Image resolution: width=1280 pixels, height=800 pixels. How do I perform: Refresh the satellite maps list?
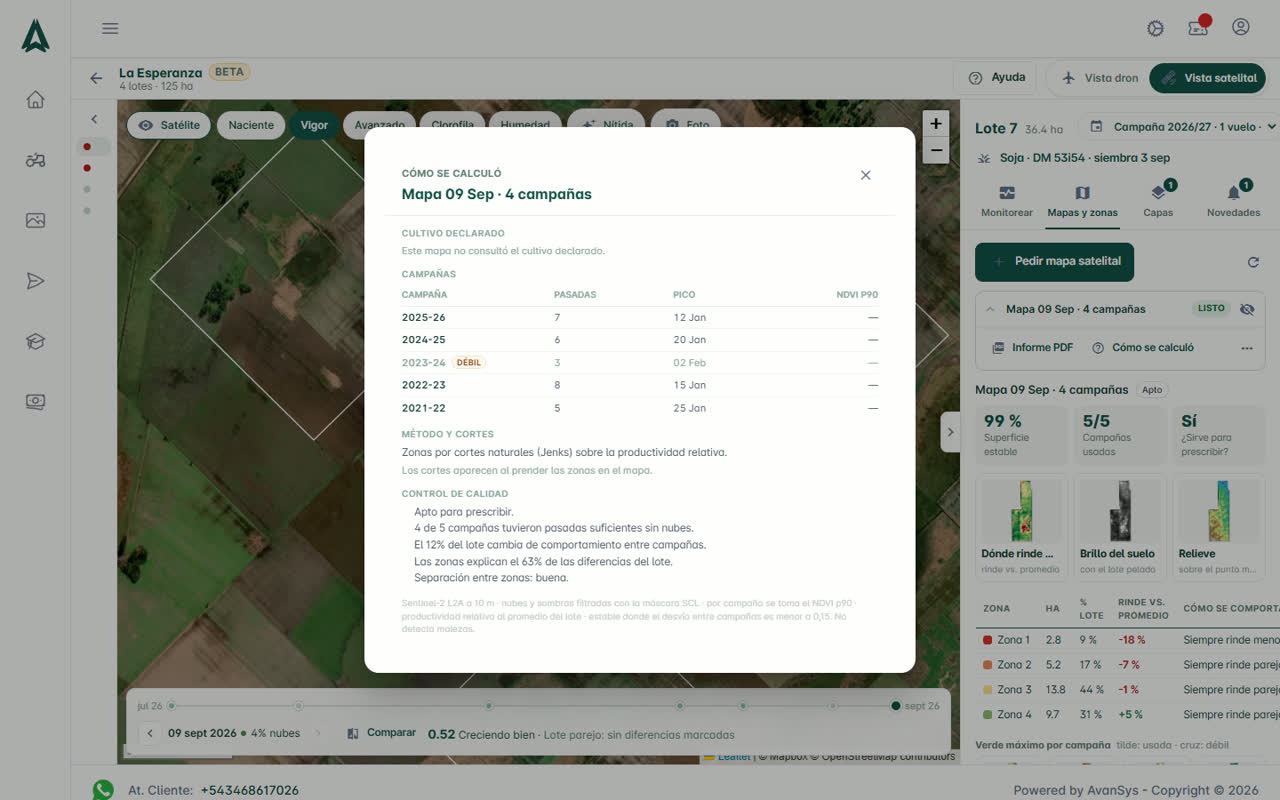coord(1253,262)
